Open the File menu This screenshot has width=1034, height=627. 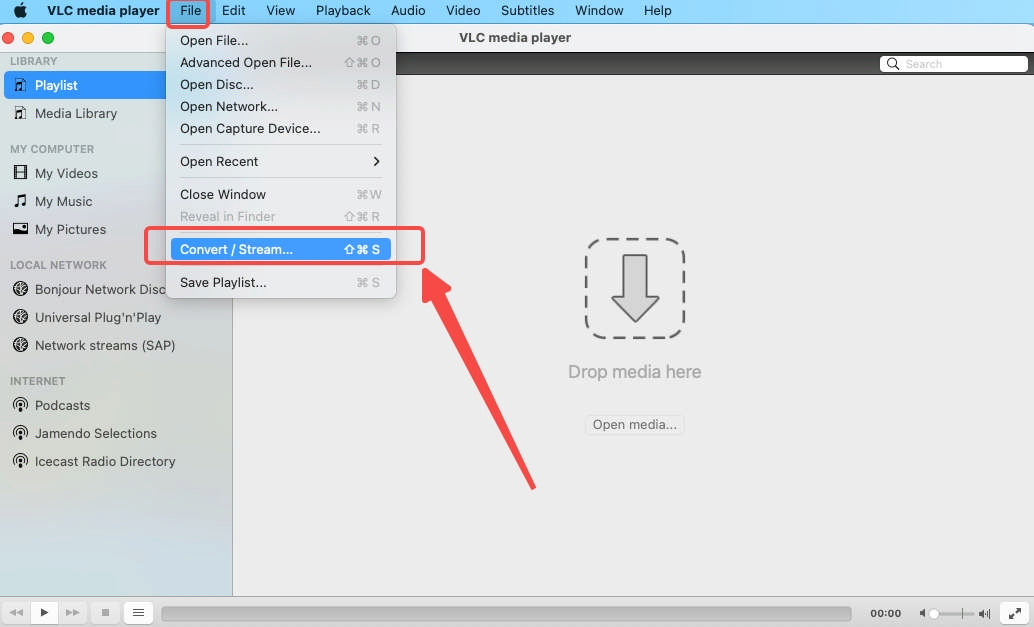(x=191, y=11)
